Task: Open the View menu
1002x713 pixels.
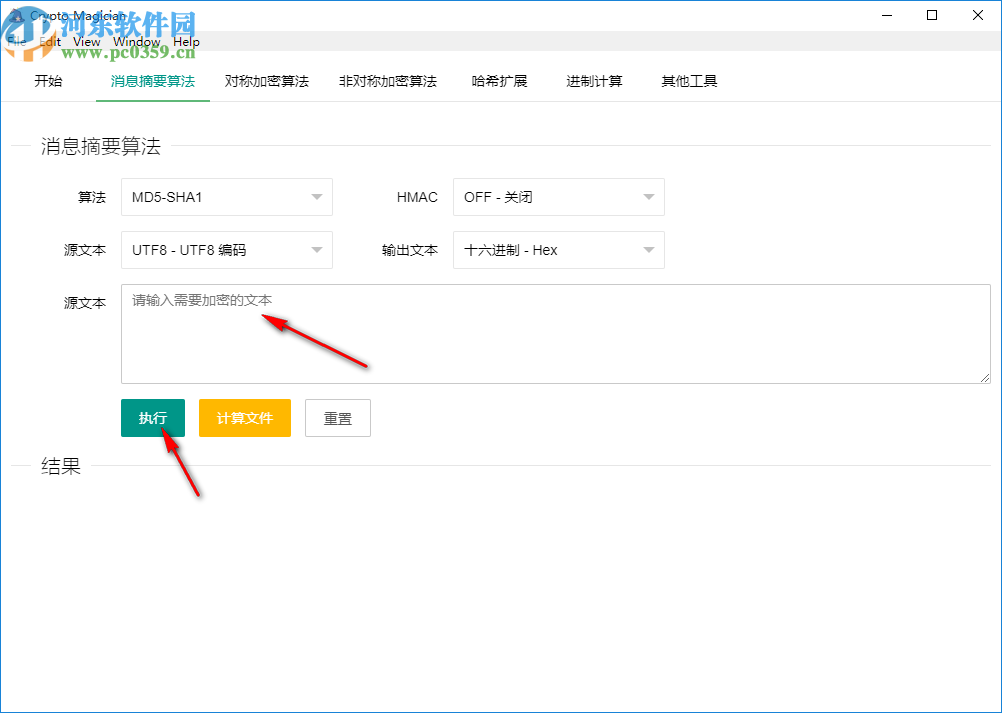Action: click(x=86, y=41)
